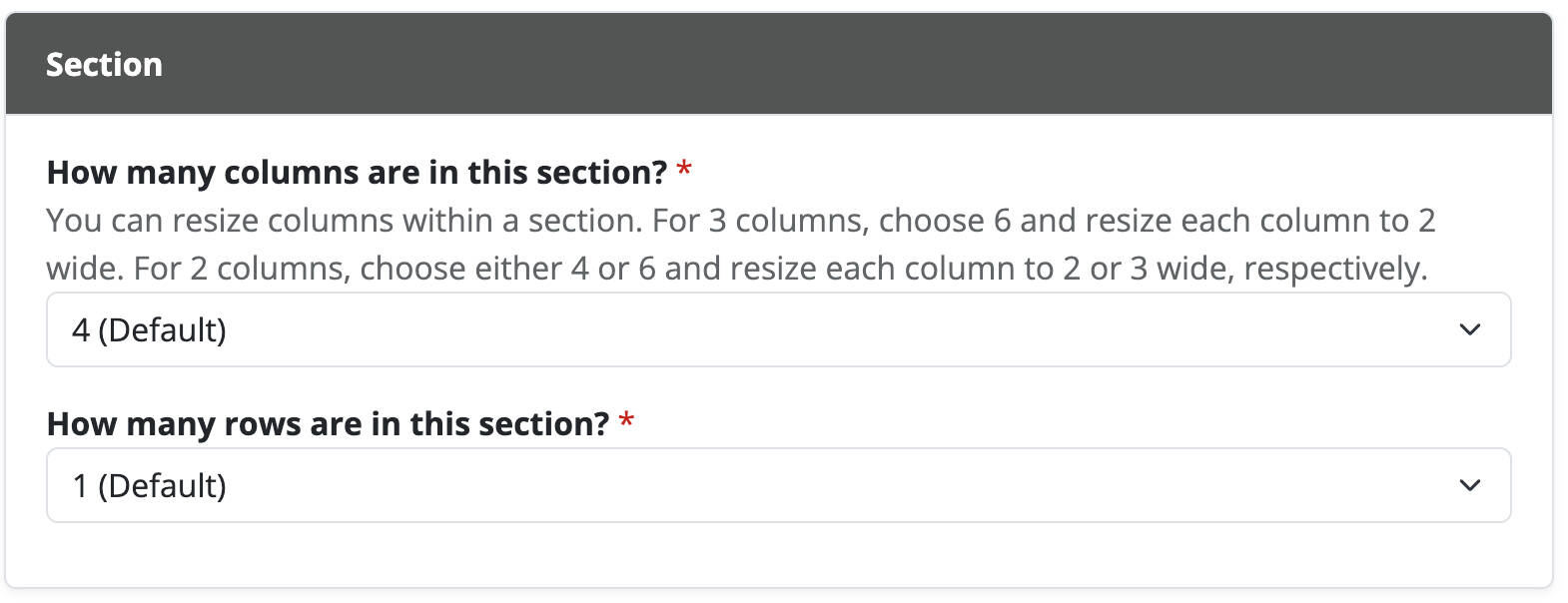Select the "4 (Default)" value text
Image resolution: width=1568 pixels, height=603 pixels.
150,329
